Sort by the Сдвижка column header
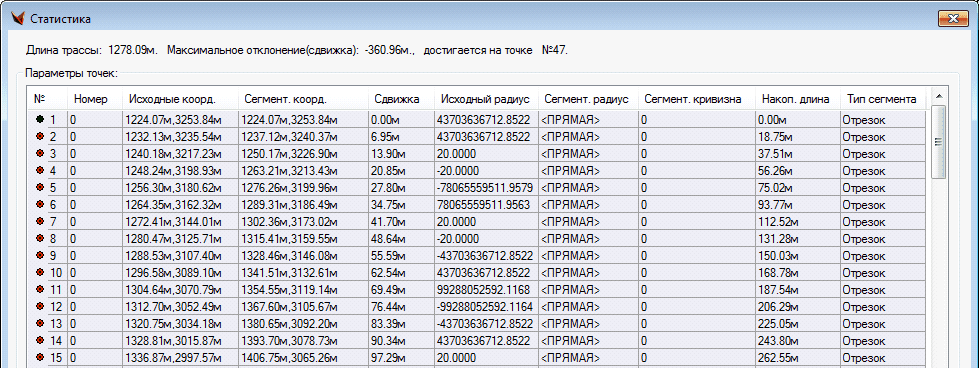This screenshot has width=979, height=368. (400, 99)
